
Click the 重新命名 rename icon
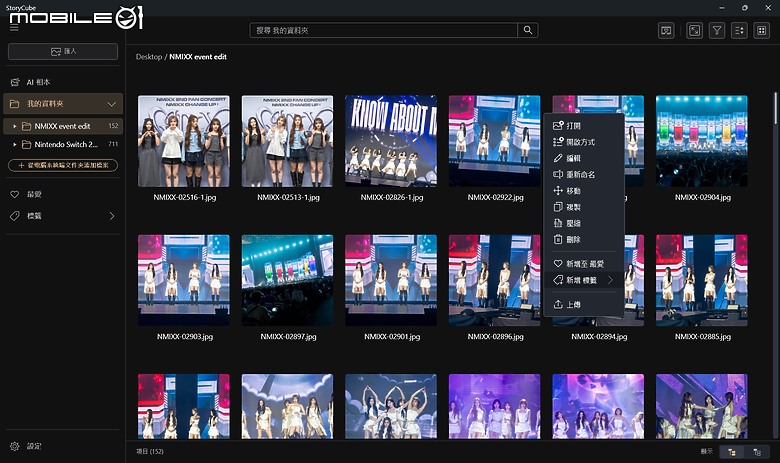click(558, 175)
